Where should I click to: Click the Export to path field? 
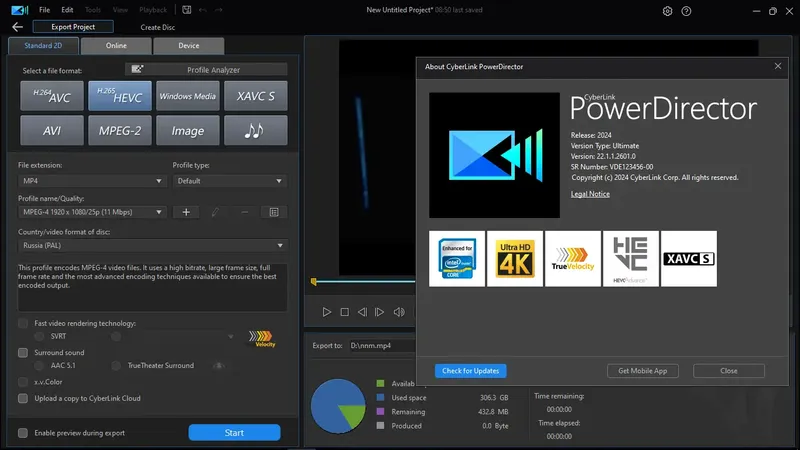tap(382, 346)
